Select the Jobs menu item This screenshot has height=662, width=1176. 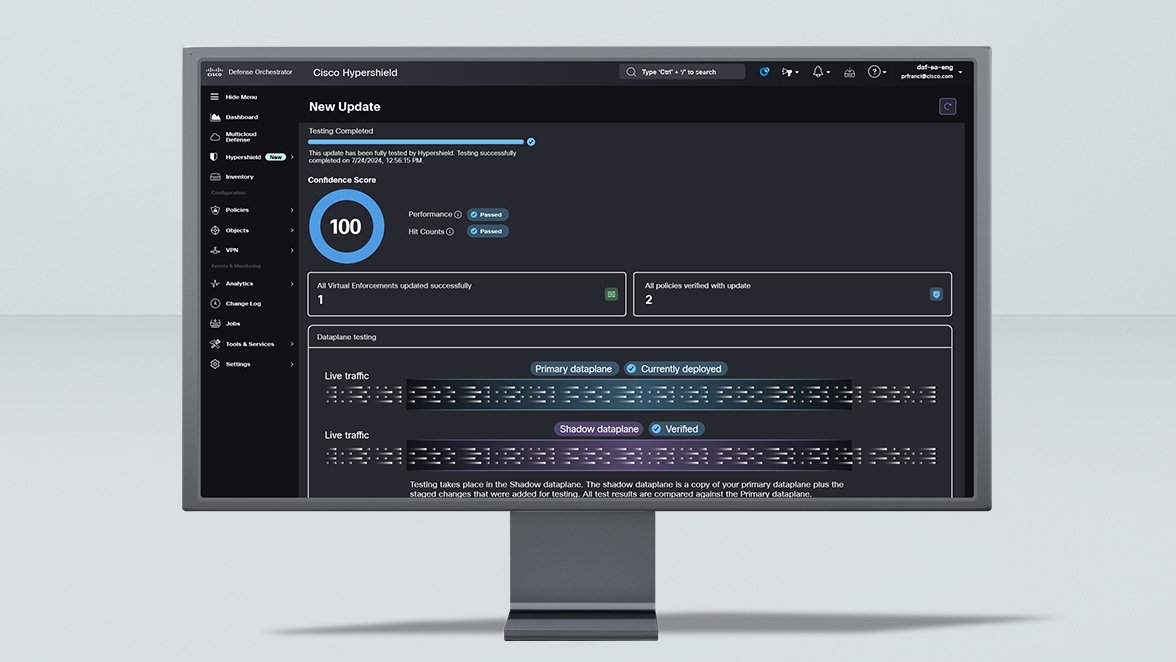(x=232, y=324)
